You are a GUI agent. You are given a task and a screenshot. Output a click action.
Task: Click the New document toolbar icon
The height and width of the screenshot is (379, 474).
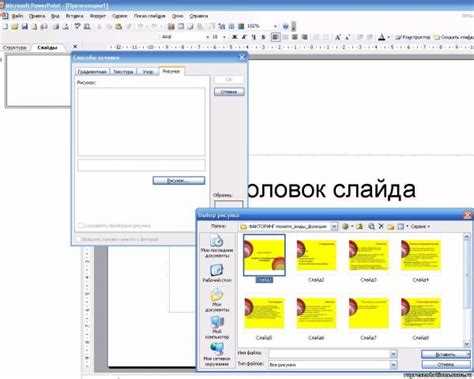point(5,26)
